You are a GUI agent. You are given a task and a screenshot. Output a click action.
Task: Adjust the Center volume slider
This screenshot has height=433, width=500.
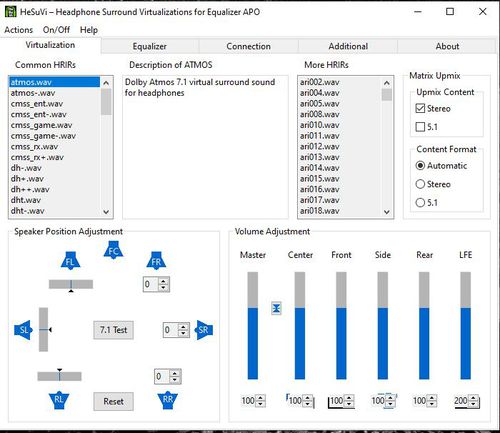click(x=300, y=325)
